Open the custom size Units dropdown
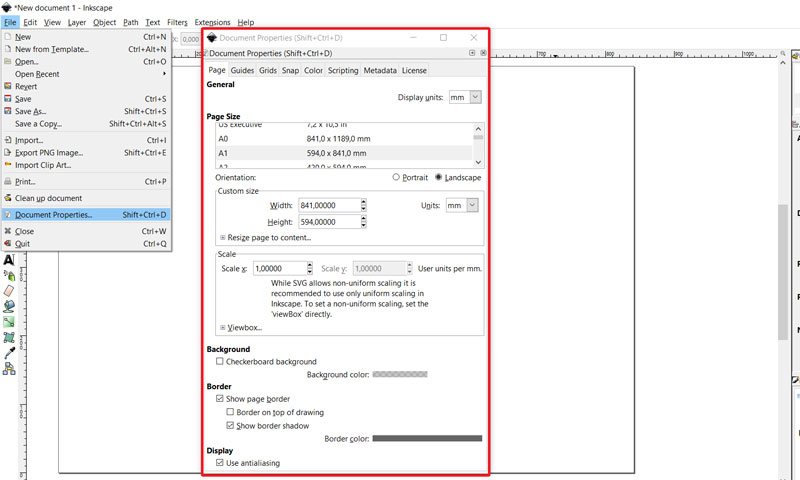Image resolution: width=800 pixels, height=480 pixels. coord(462,205)
